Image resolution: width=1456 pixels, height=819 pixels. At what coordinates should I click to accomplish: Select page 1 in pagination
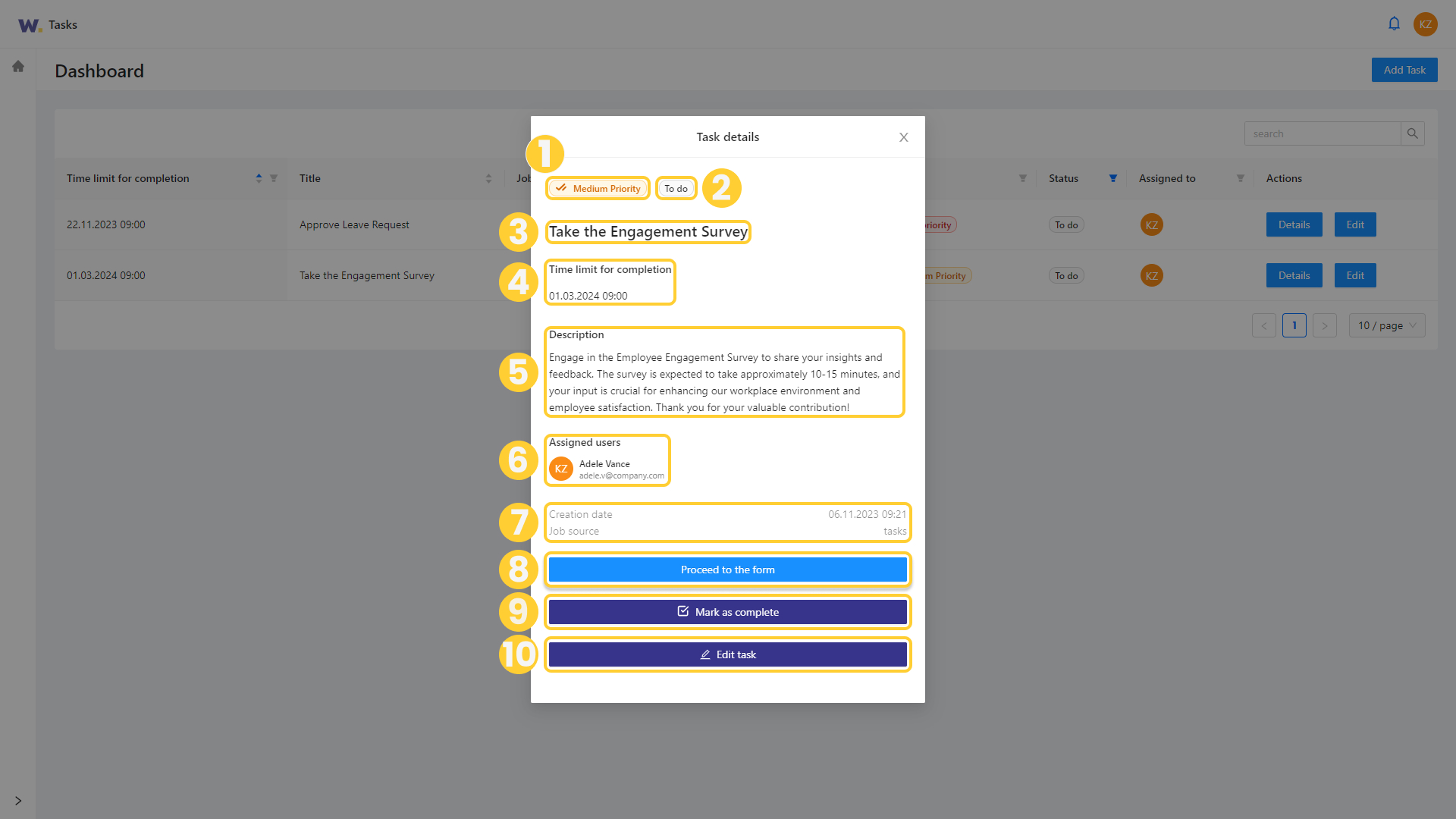(x=1294, y=325)
